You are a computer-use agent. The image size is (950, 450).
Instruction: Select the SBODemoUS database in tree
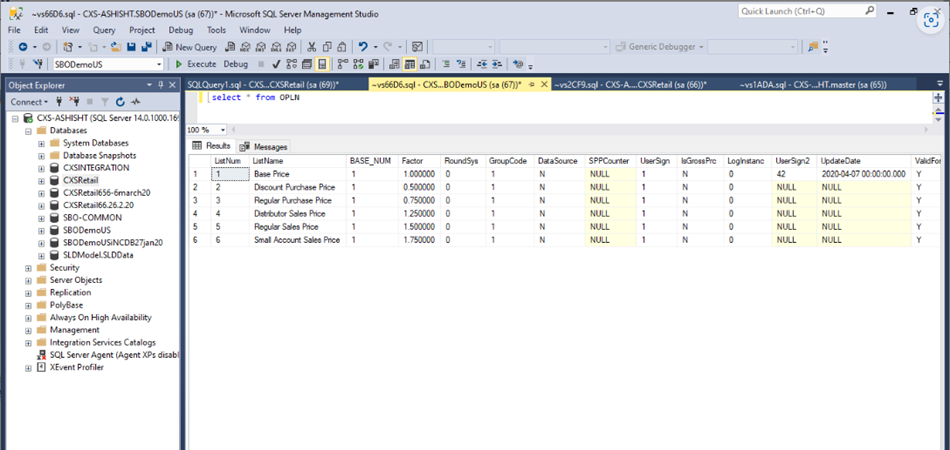click(87, 230)
